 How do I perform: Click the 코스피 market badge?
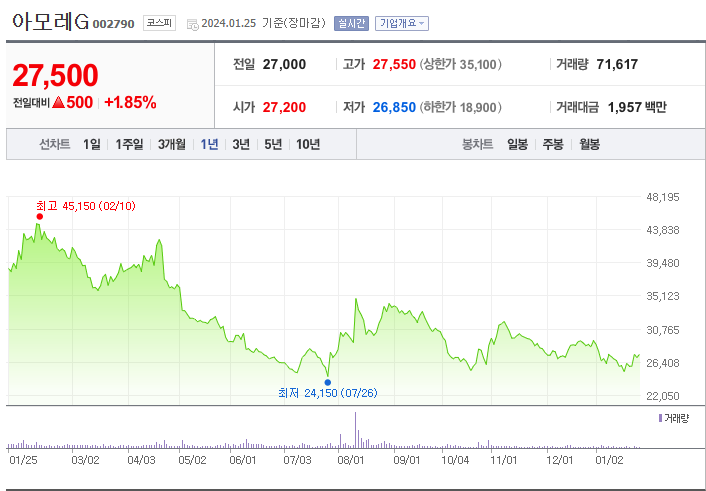(x=159, y=23)
